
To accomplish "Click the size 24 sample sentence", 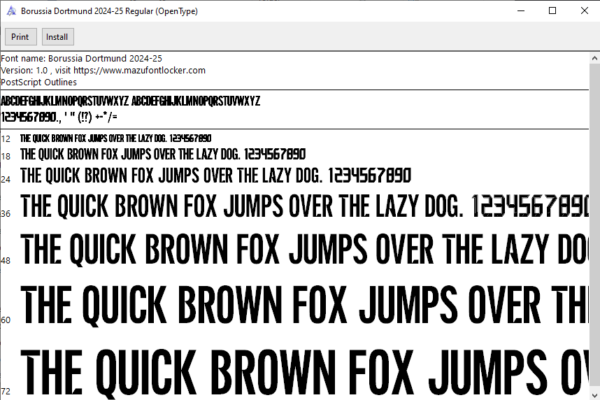I will [x=216, y=176].
